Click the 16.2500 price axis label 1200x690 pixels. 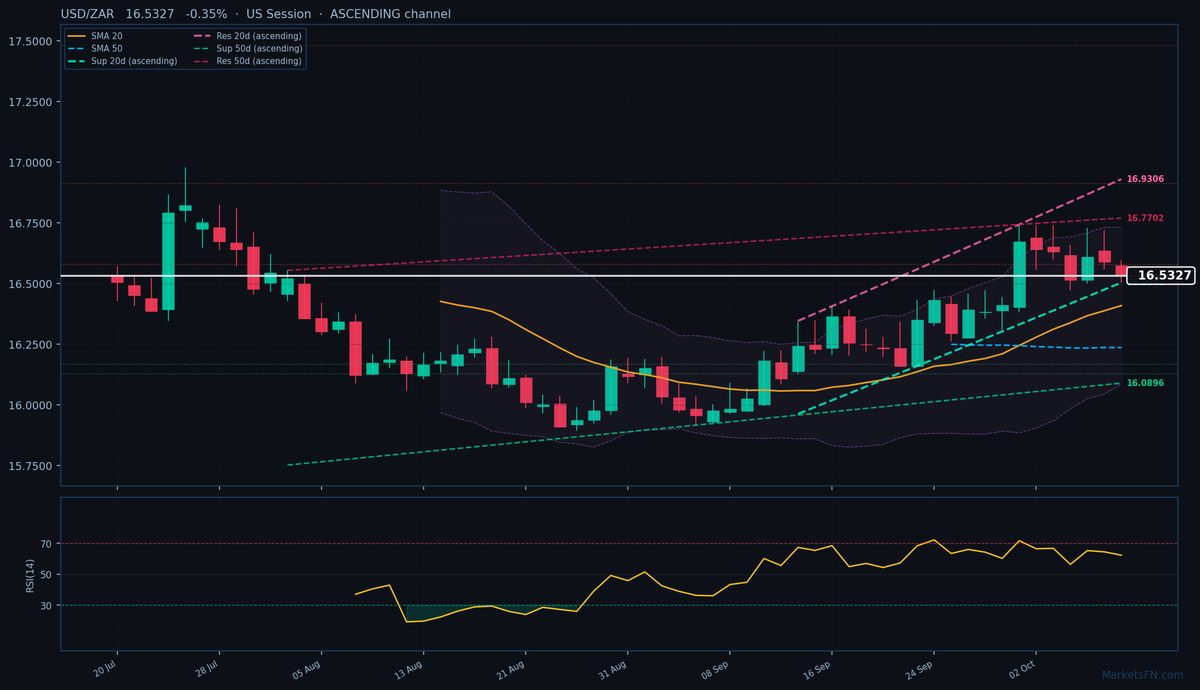[x=30, y=344]
